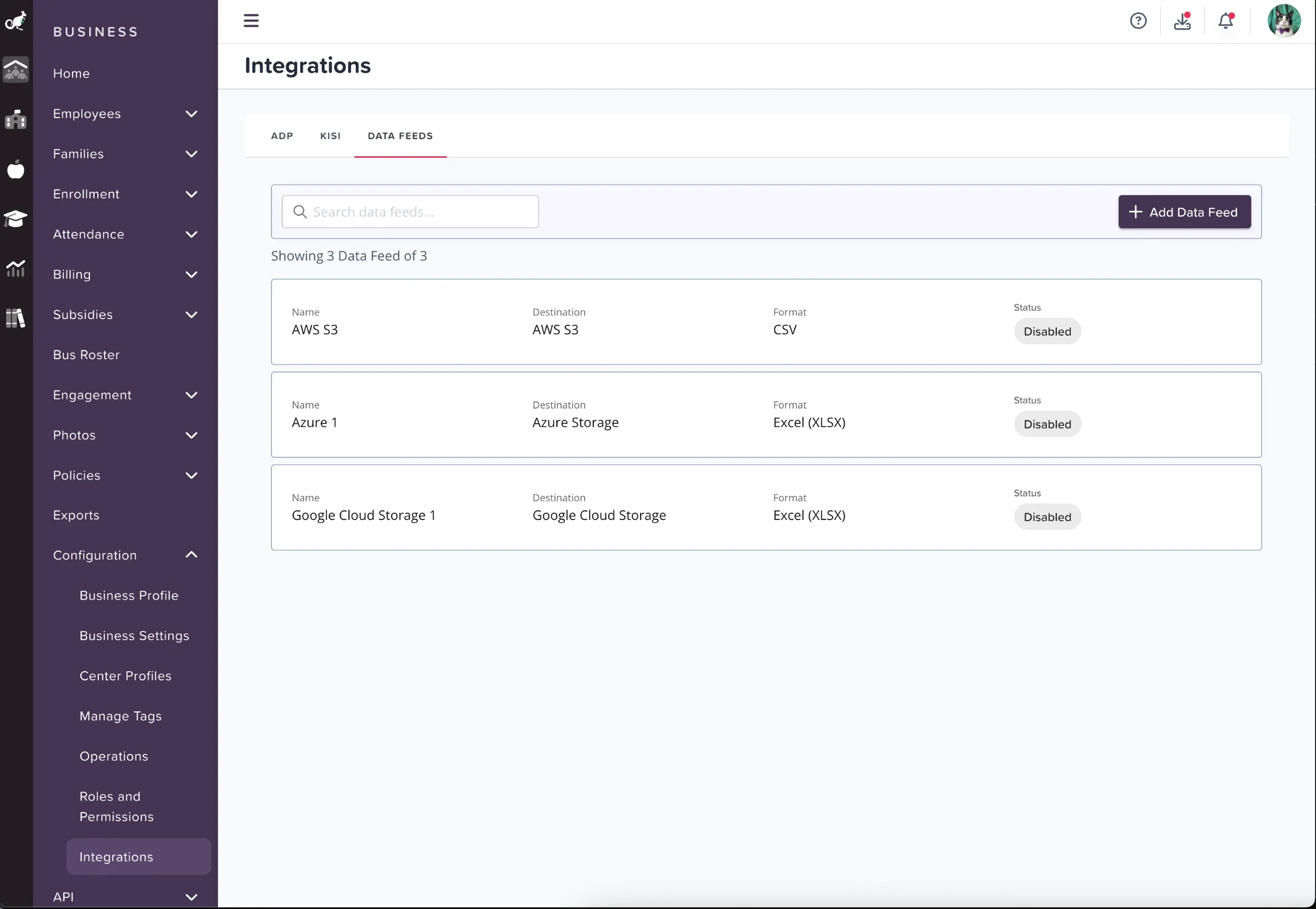Collapse the Configuration section
The width and height of the screenshot is (1316, 909).
coord(191,555)
